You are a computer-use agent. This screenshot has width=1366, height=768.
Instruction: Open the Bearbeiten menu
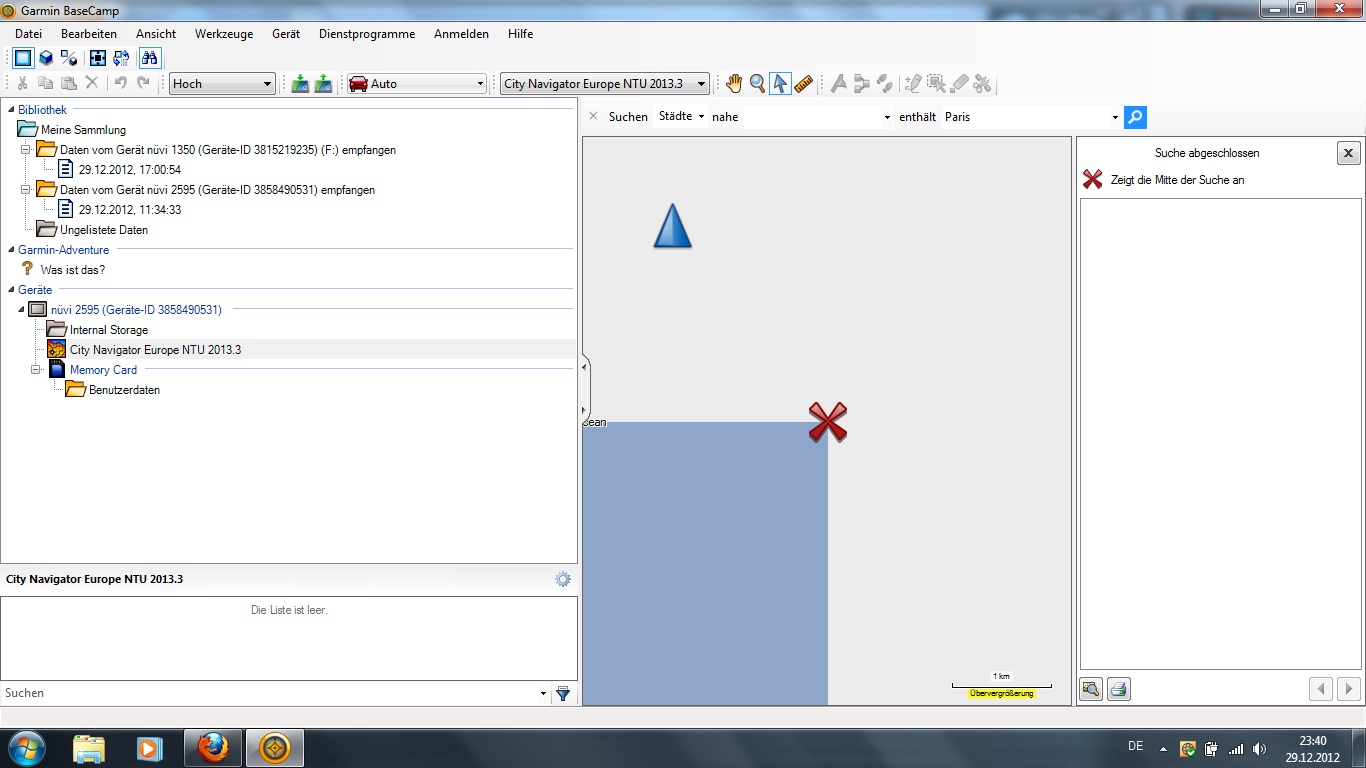[x=89, y=34]
